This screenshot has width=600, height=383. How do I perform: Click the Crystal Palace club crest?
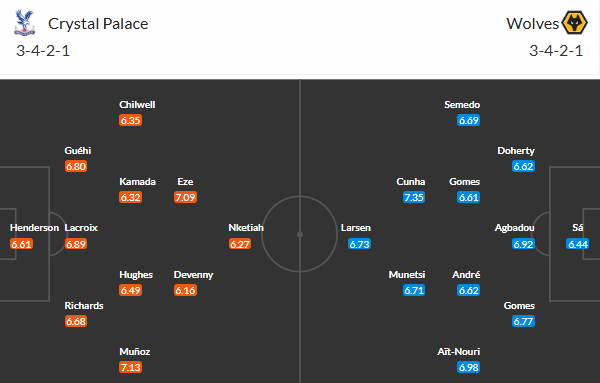click(24, 23)
